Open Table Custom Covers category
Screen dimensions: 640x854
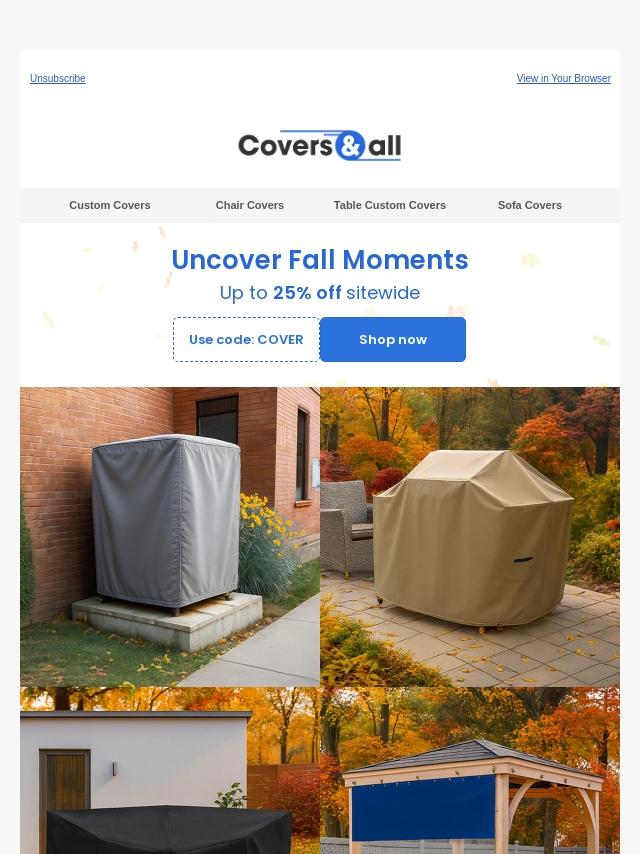[x=389, y=205]
